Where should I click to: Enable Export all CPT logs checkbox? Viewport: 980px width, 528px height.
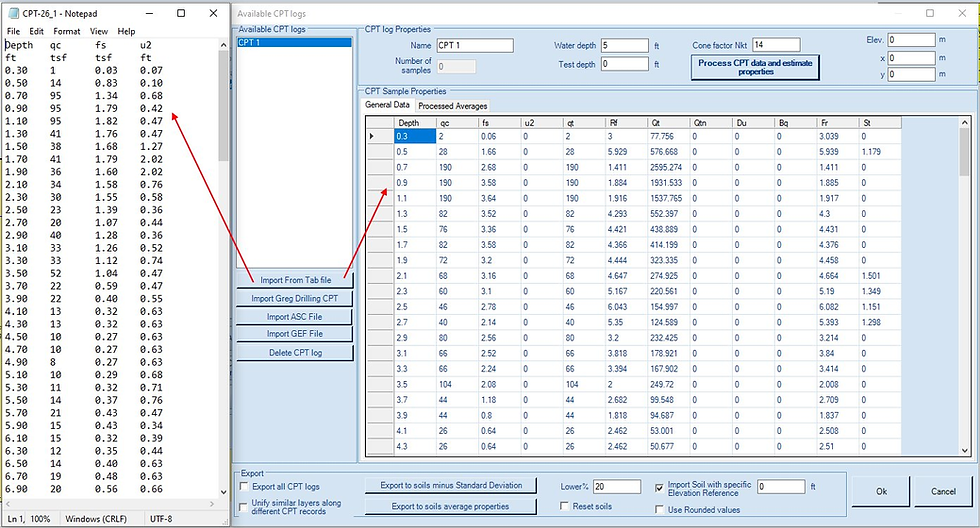pyautogui.click(x=245, y=486)
